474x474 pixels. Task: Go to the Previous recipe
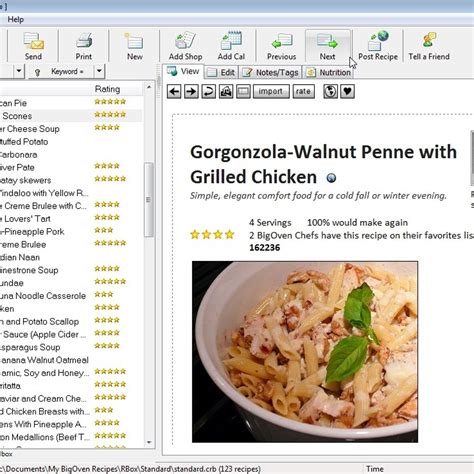[x=281, y=46]
